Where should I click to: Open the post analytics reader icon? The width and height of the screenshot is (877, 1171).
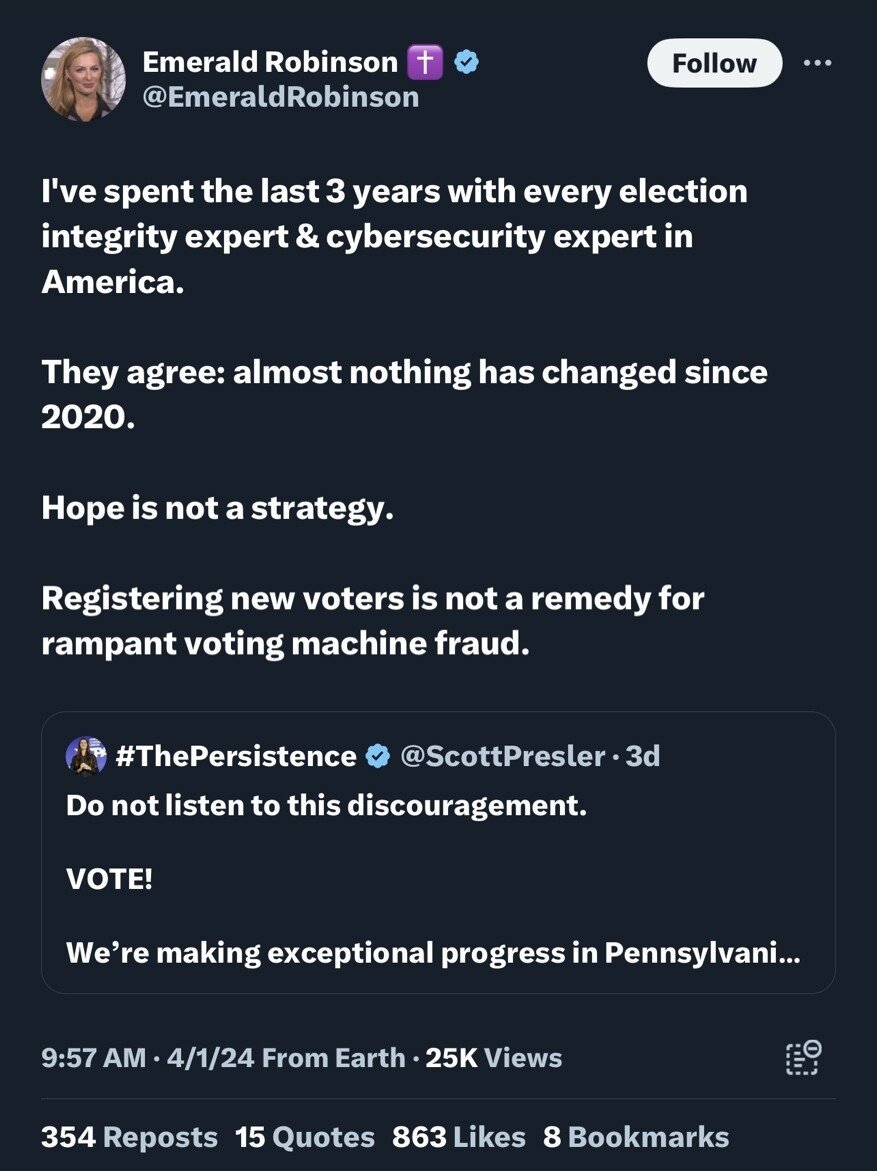[x=803, y=1057]
